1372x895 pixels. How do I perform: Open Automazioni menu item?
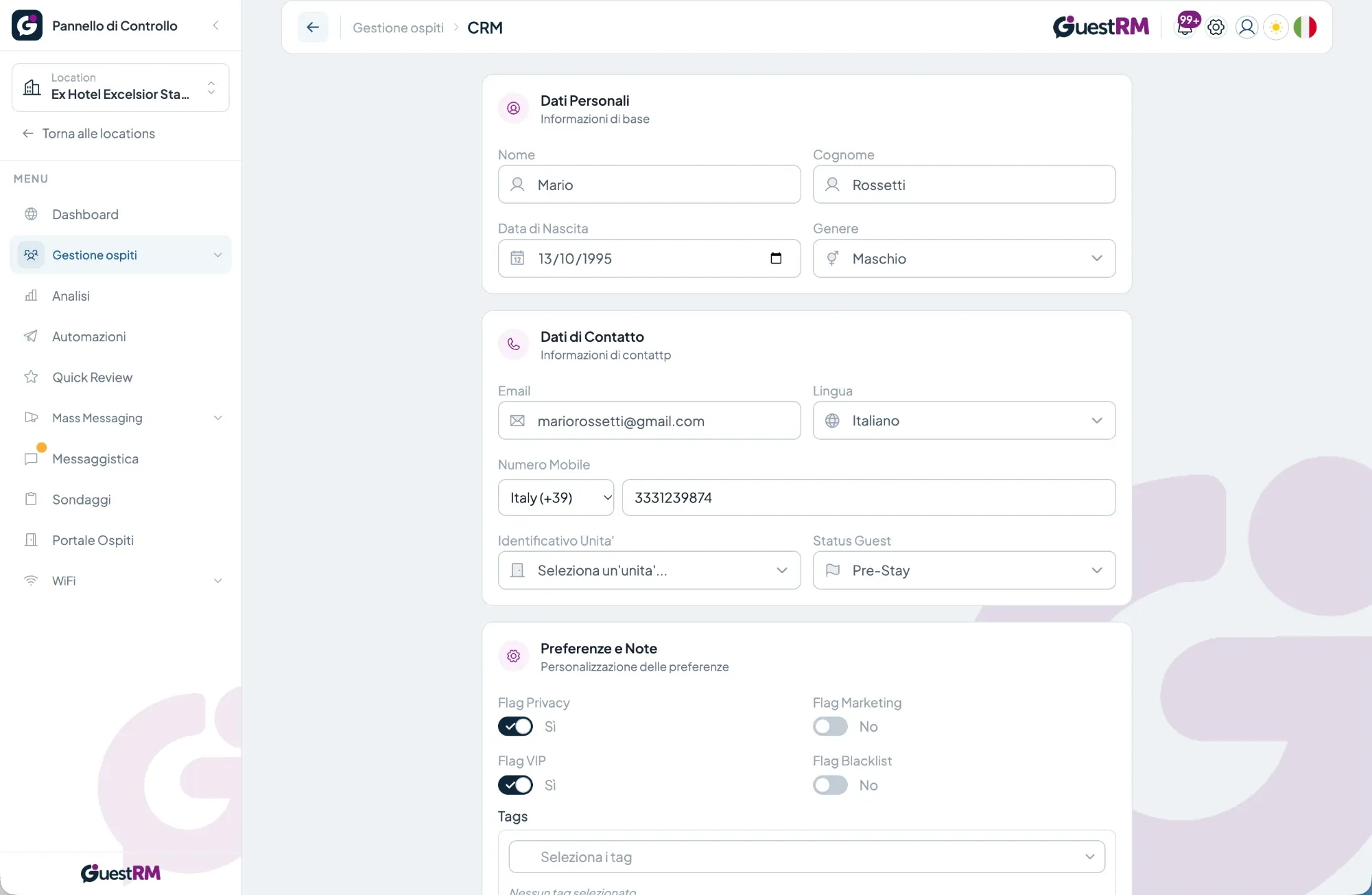(121, 336)
